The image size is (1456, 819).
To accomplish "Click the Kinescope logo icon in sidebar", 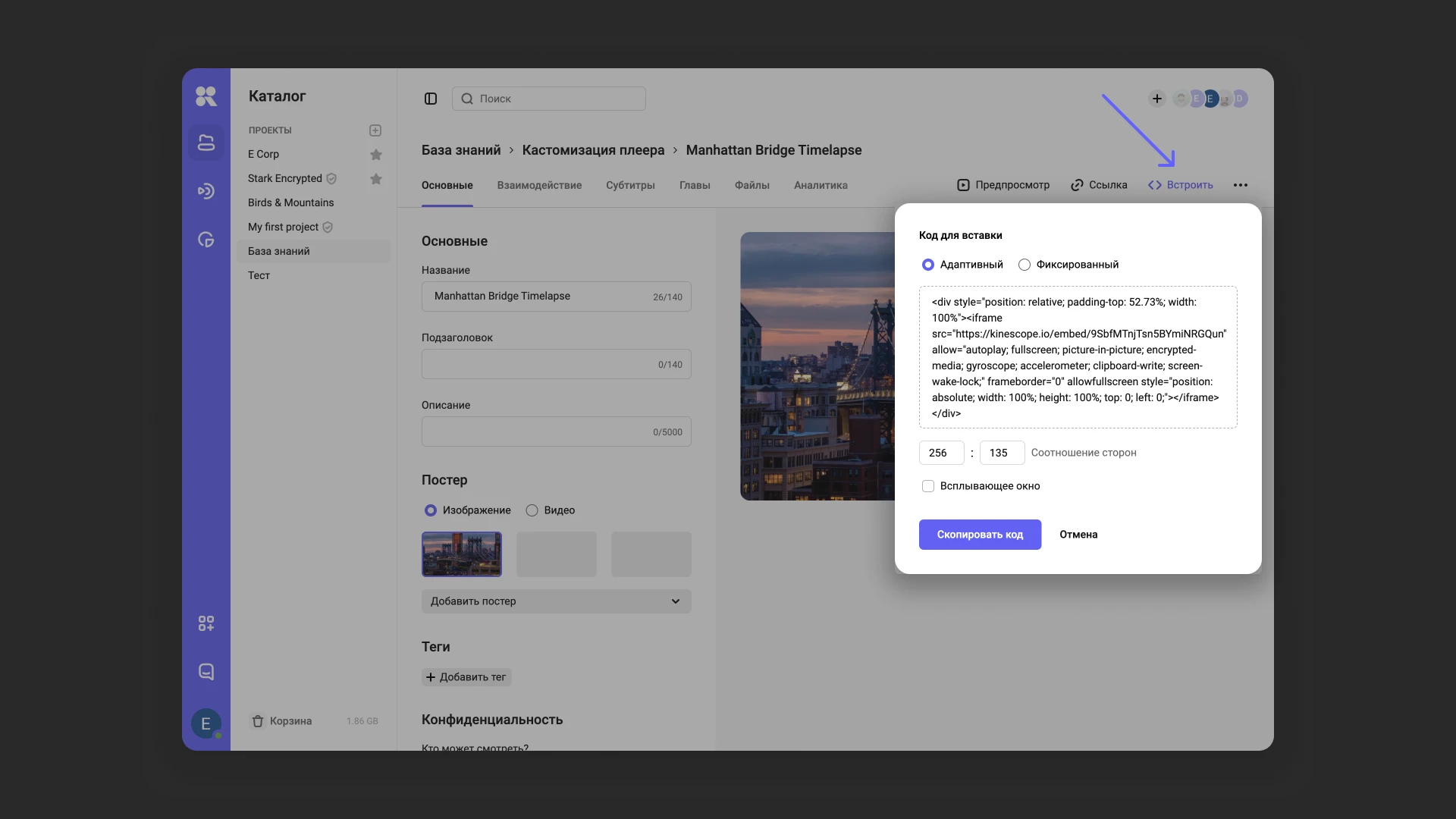I will point(206,96).
